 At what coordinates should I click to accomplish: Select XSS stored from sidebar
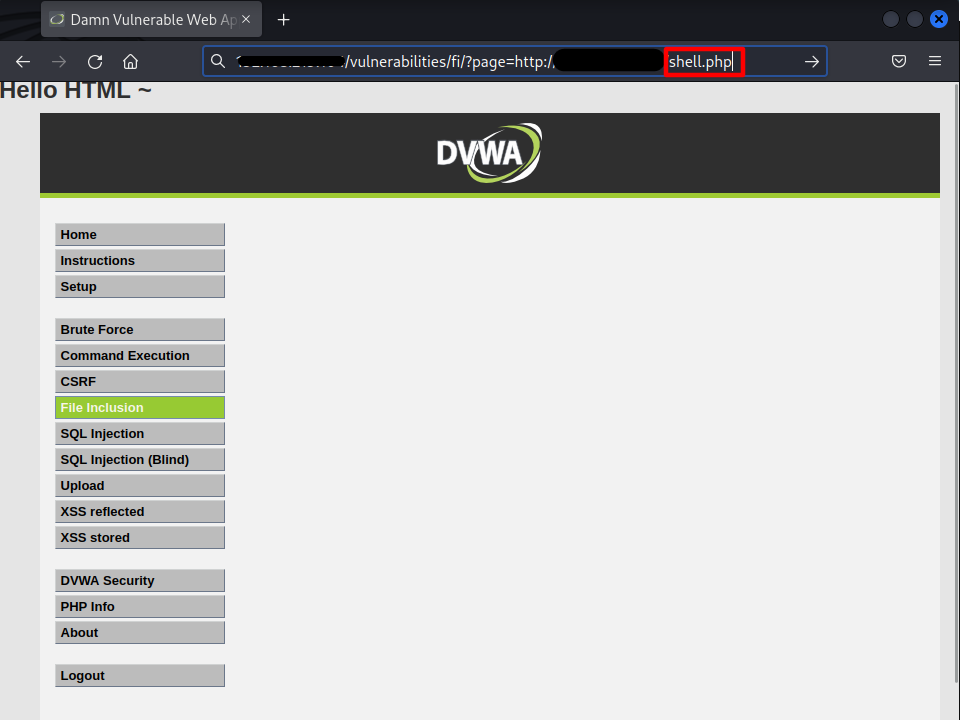click(139, 538)
